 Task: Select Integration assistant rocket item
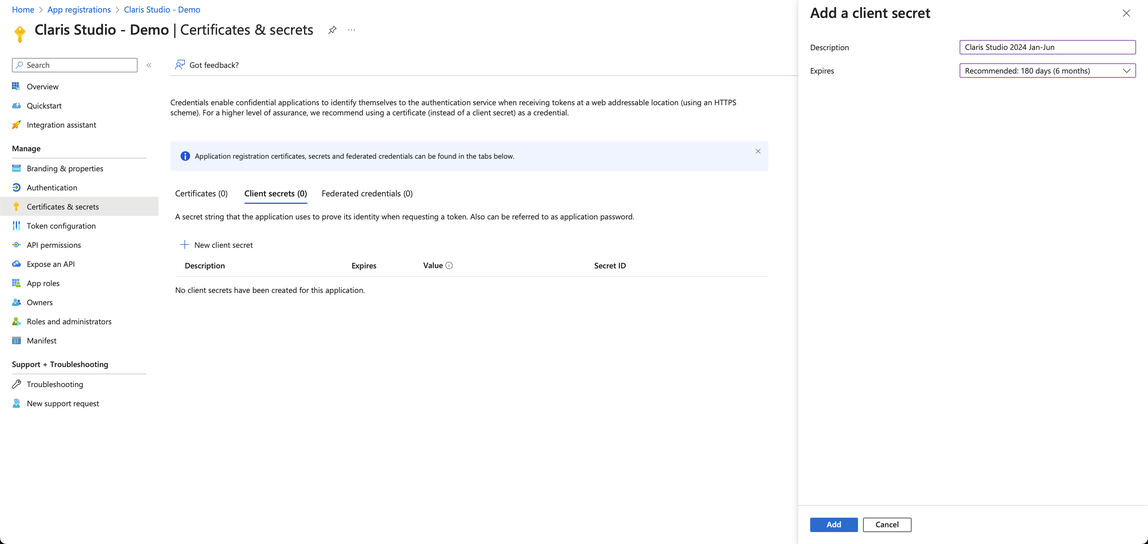click(x=61, y=125)
